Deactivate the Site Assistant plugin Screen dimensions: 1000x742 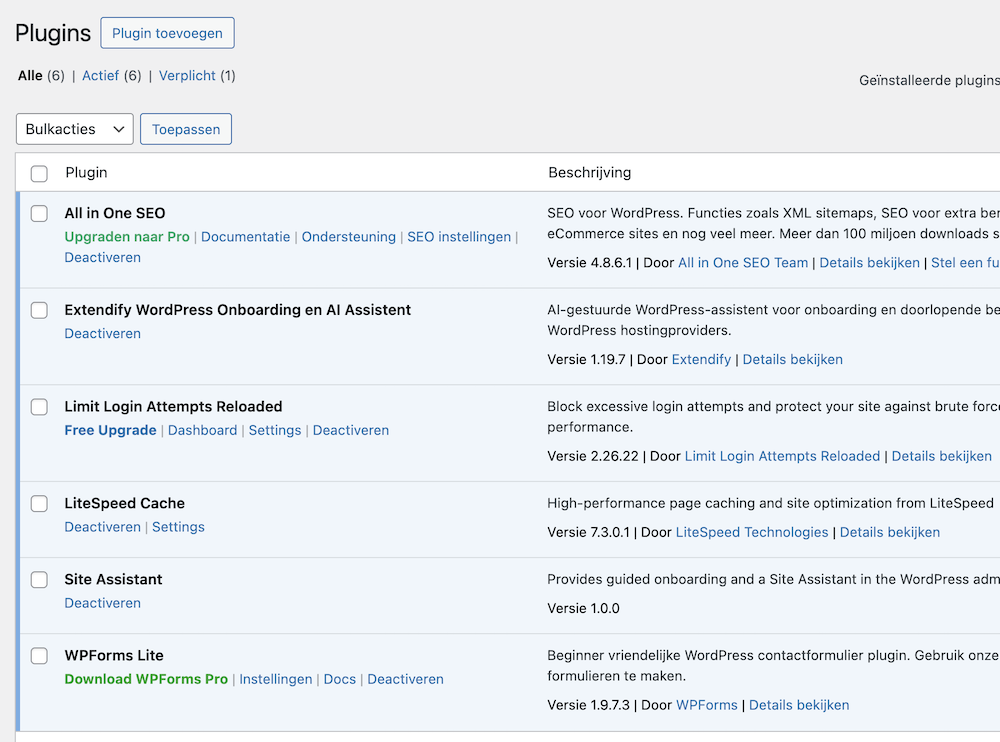tap(102, 603)
